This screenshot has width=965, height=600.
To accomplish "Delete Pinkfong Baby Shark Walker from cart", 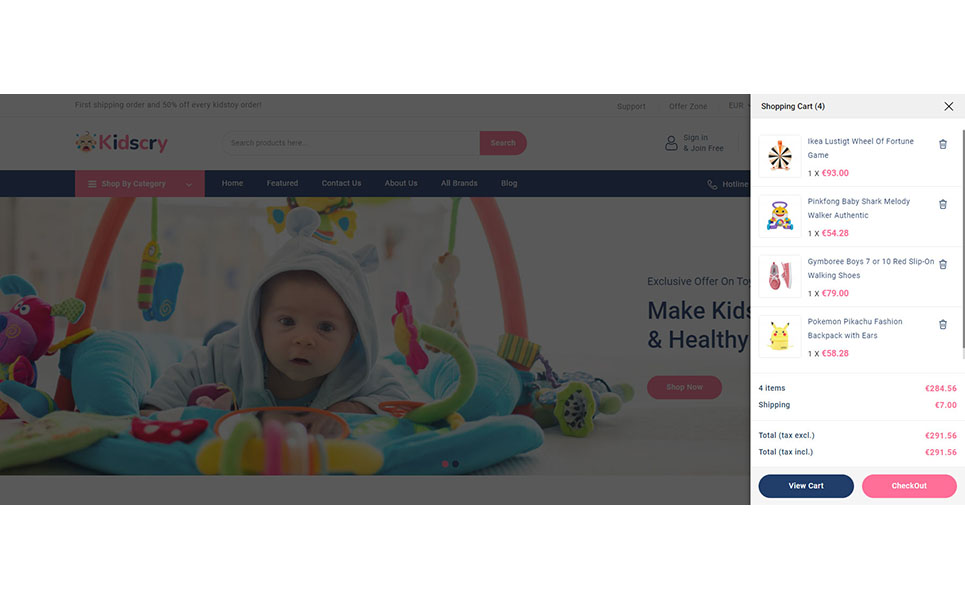I will [942, 204].
